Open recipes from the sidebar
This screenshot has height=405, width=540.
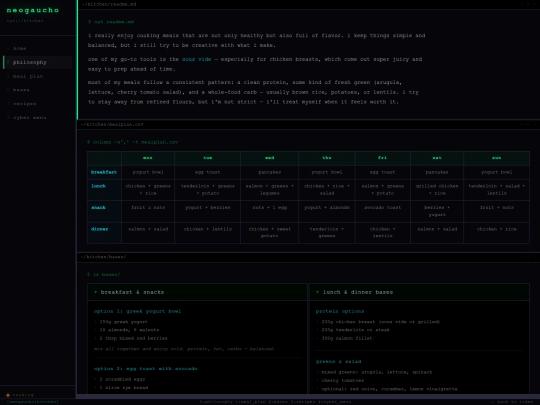point(38,104)
